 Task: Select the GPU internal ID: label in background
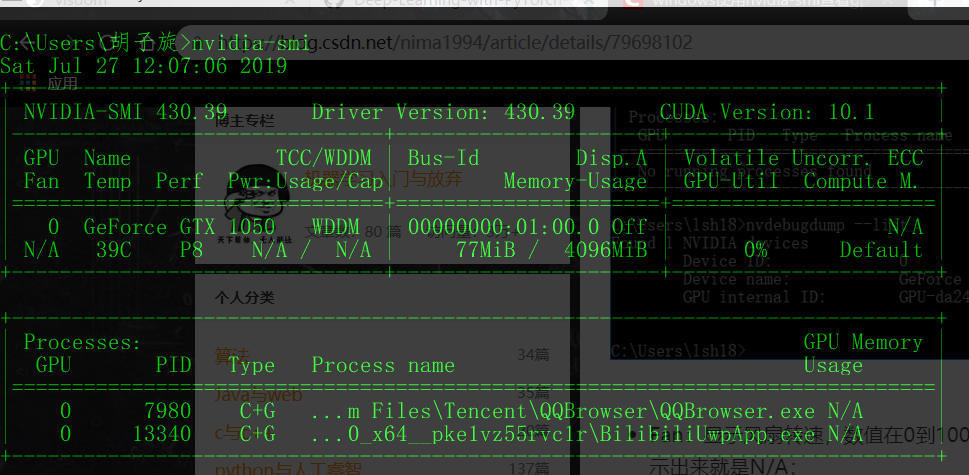point(754,297)
